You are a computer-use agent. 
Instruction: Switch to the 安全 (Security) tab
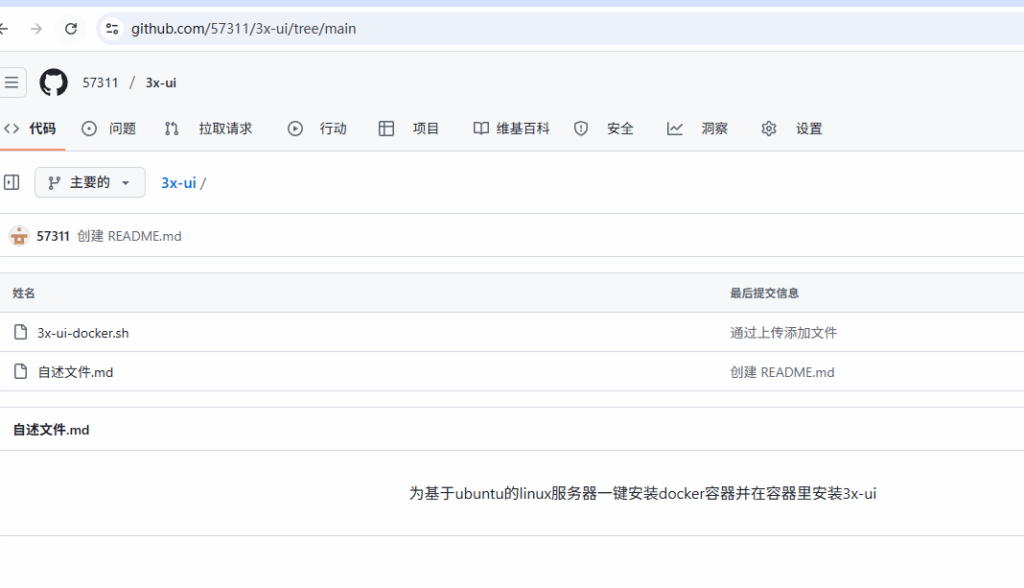[603, 129]
